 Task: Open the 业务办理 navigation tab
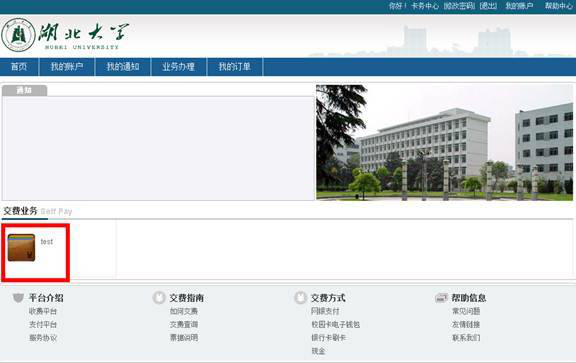179,67
